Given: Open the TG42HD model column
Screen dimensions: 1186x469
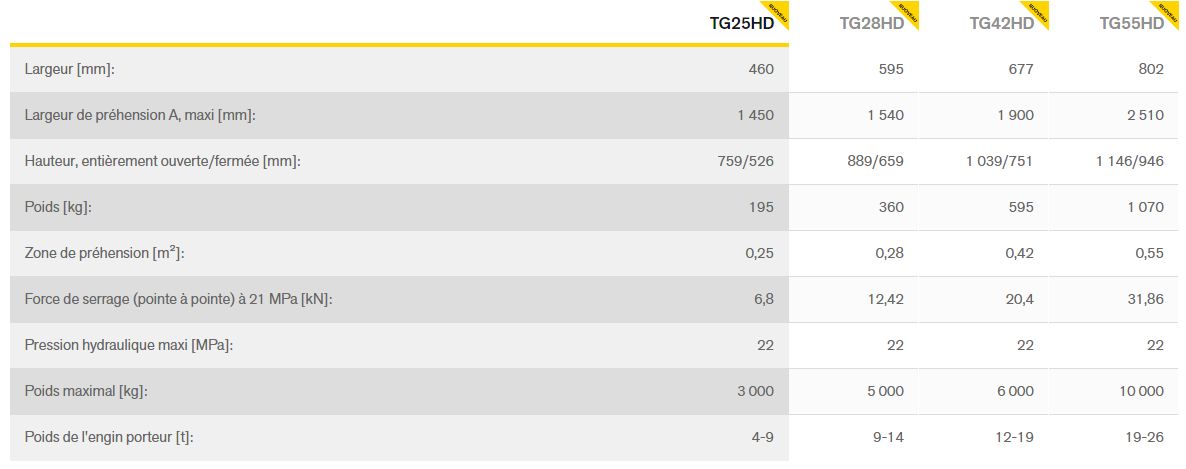Looking at the screenshot, I should tap(1001, 24).
